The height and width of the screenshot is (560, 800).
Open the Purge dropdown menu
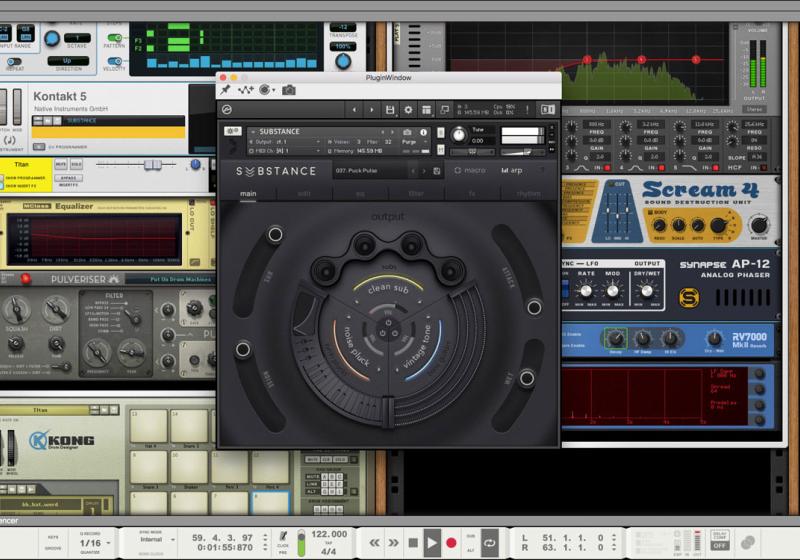415,142
